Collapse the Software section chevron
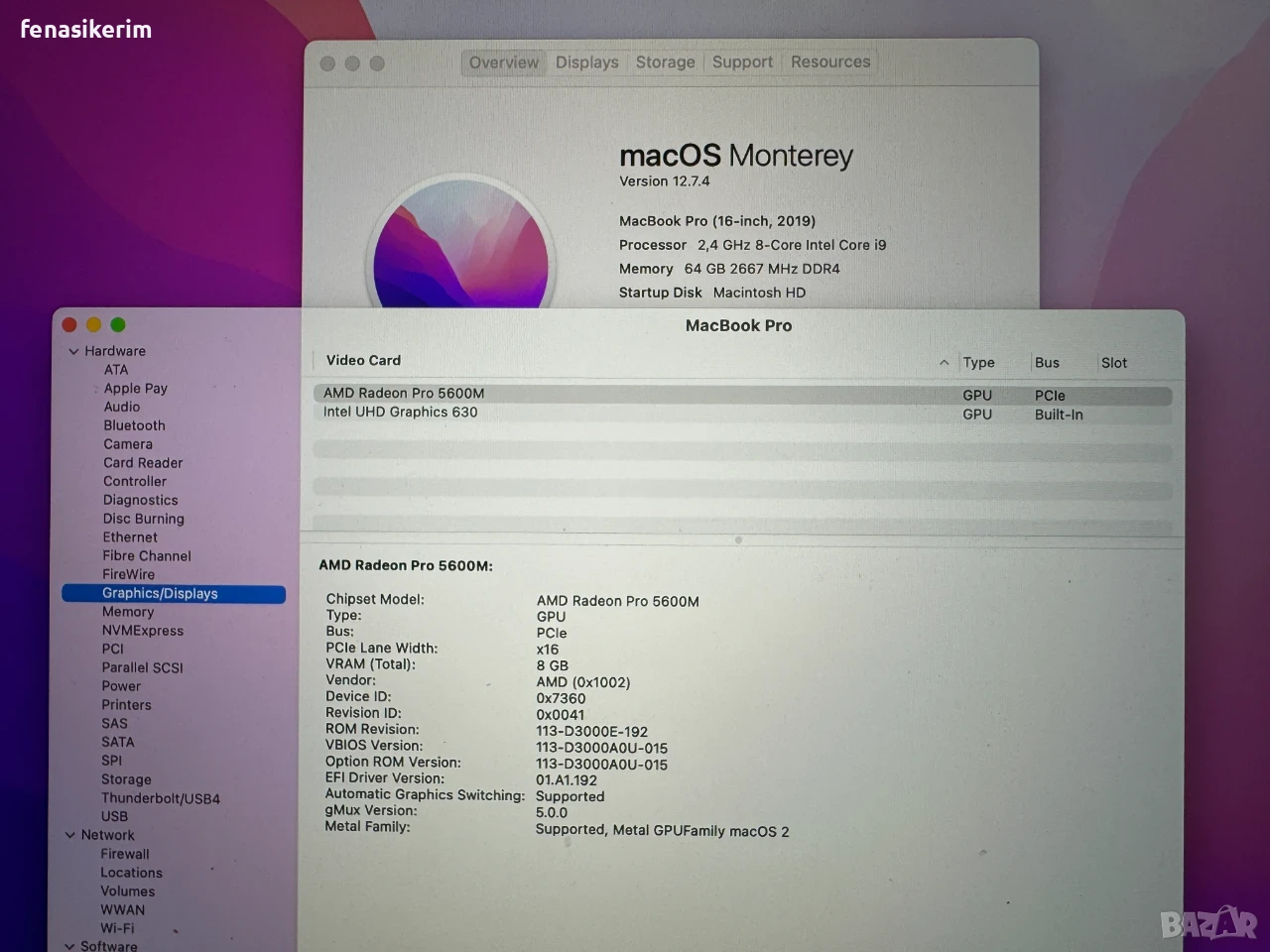Viewport: 1270px width, 952px height. click(69, 946)
